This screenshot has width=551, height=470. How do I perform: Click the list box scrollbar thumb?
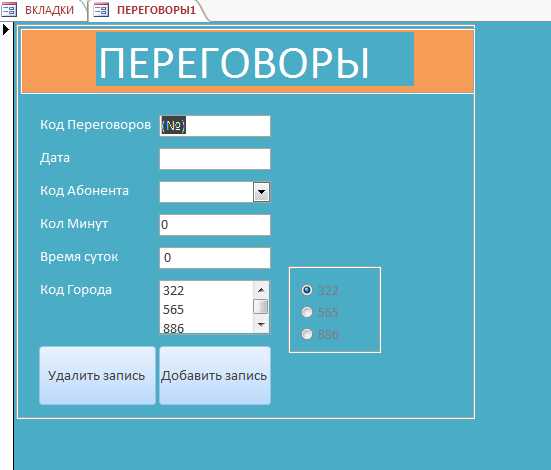tap(261, 306)
